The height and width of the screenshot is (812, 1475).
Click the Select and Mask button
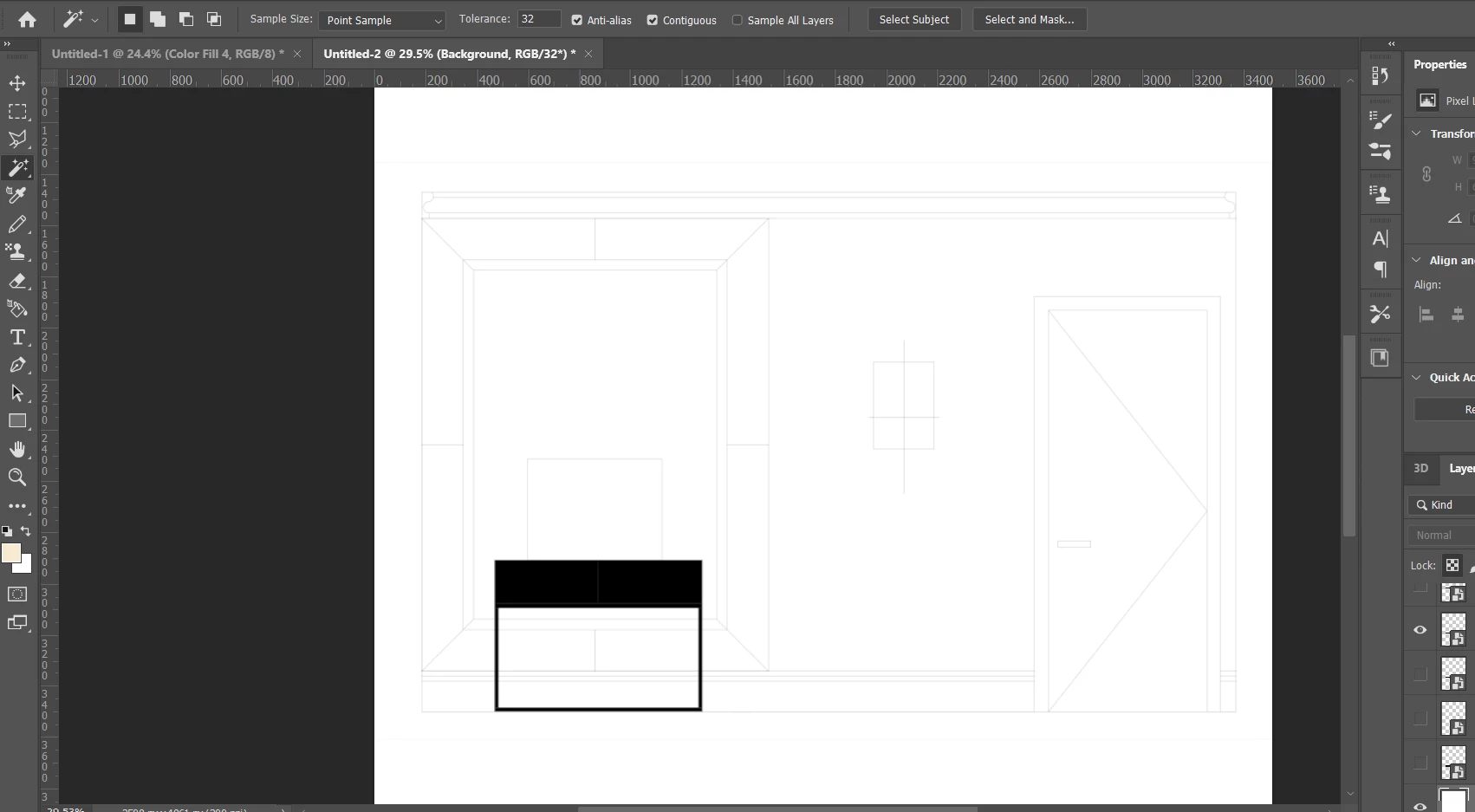click(x=1030, y=19)
